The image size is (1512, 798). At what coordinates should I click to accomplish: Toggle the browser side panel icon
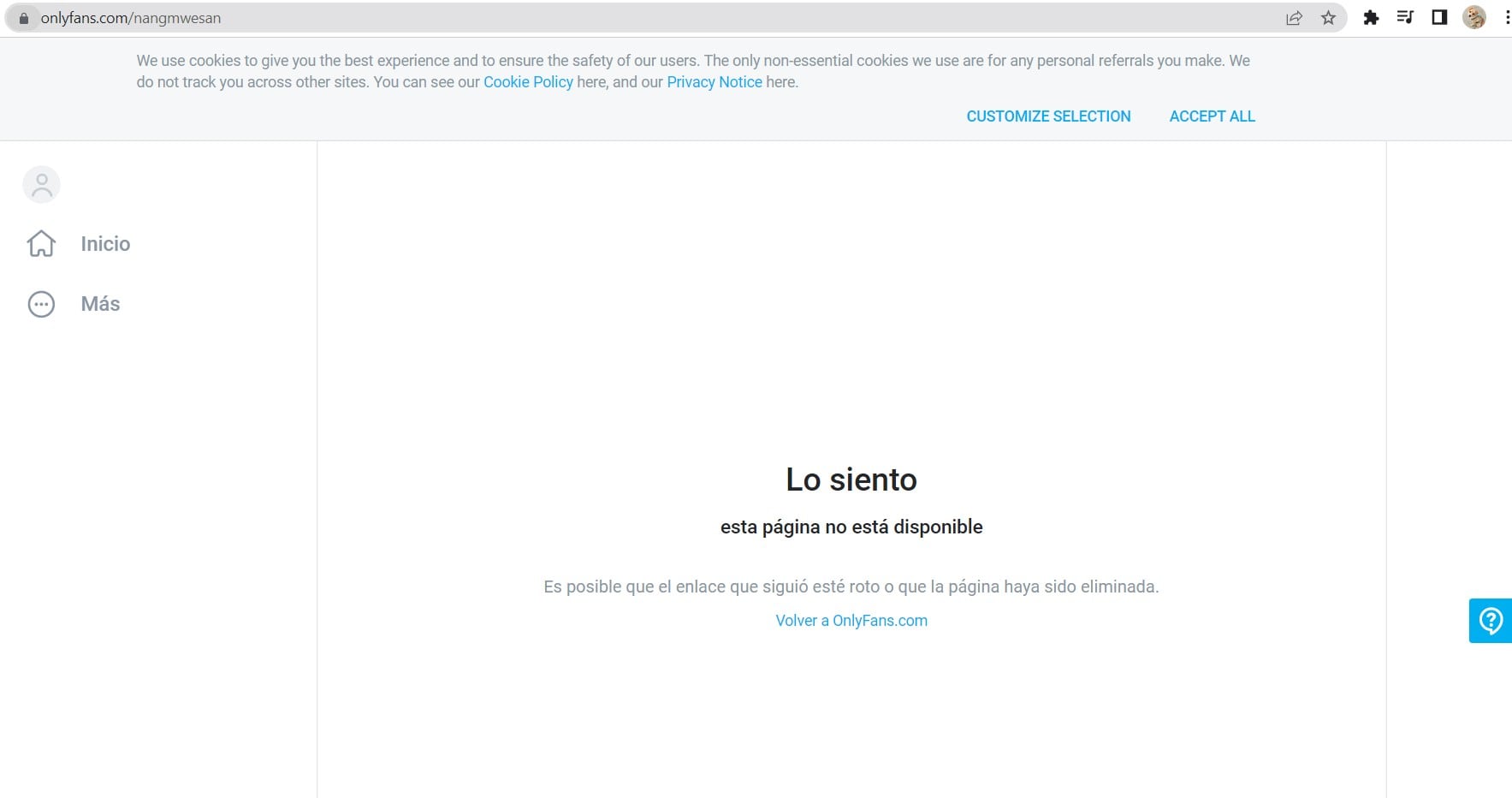coord(1439,18)
